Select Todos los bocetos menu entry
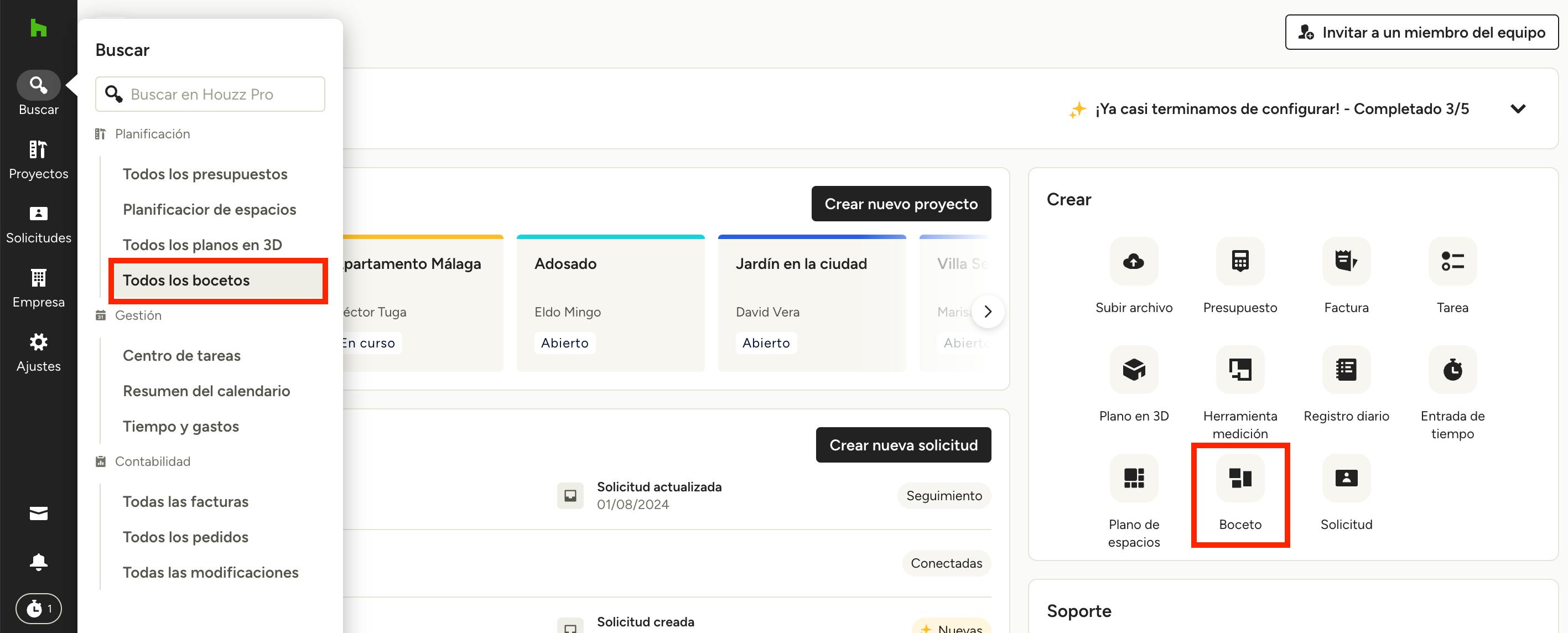Screen dimensions: 1568x633 click(186, 280)
